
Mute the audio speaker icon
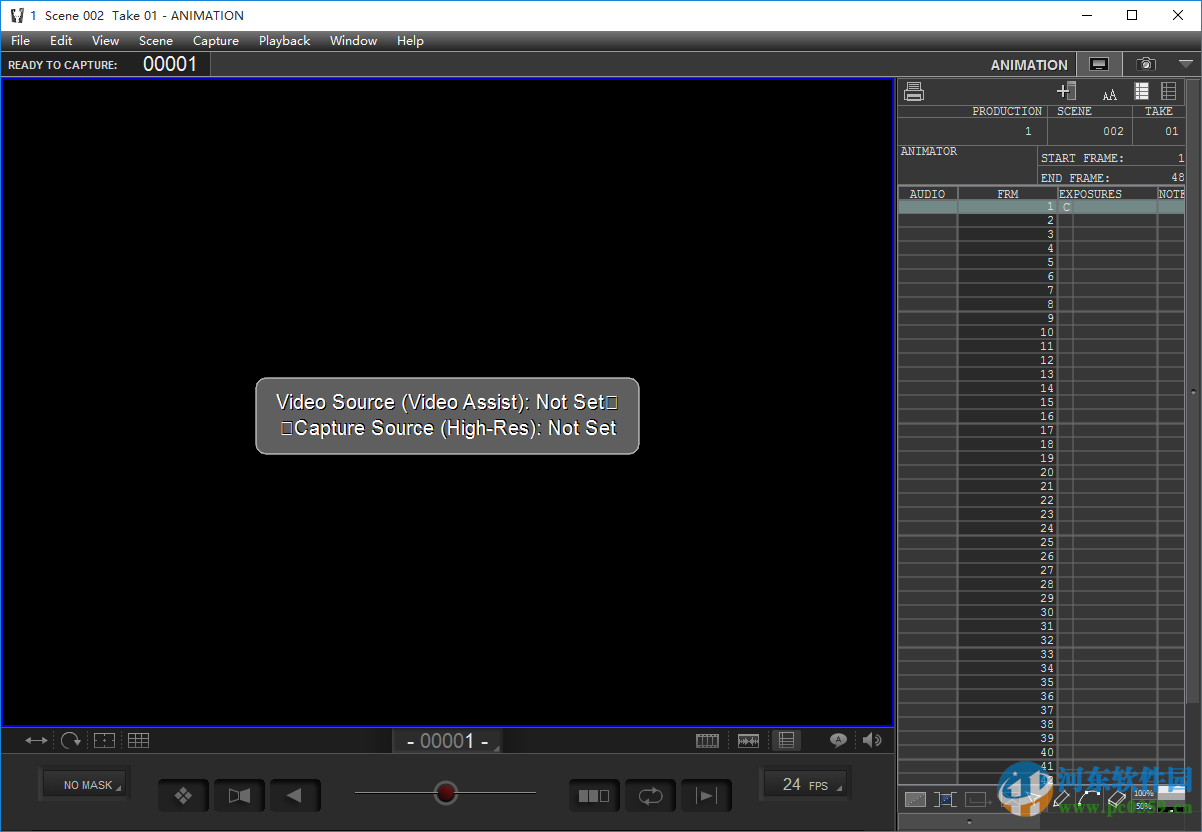(872, 740)
